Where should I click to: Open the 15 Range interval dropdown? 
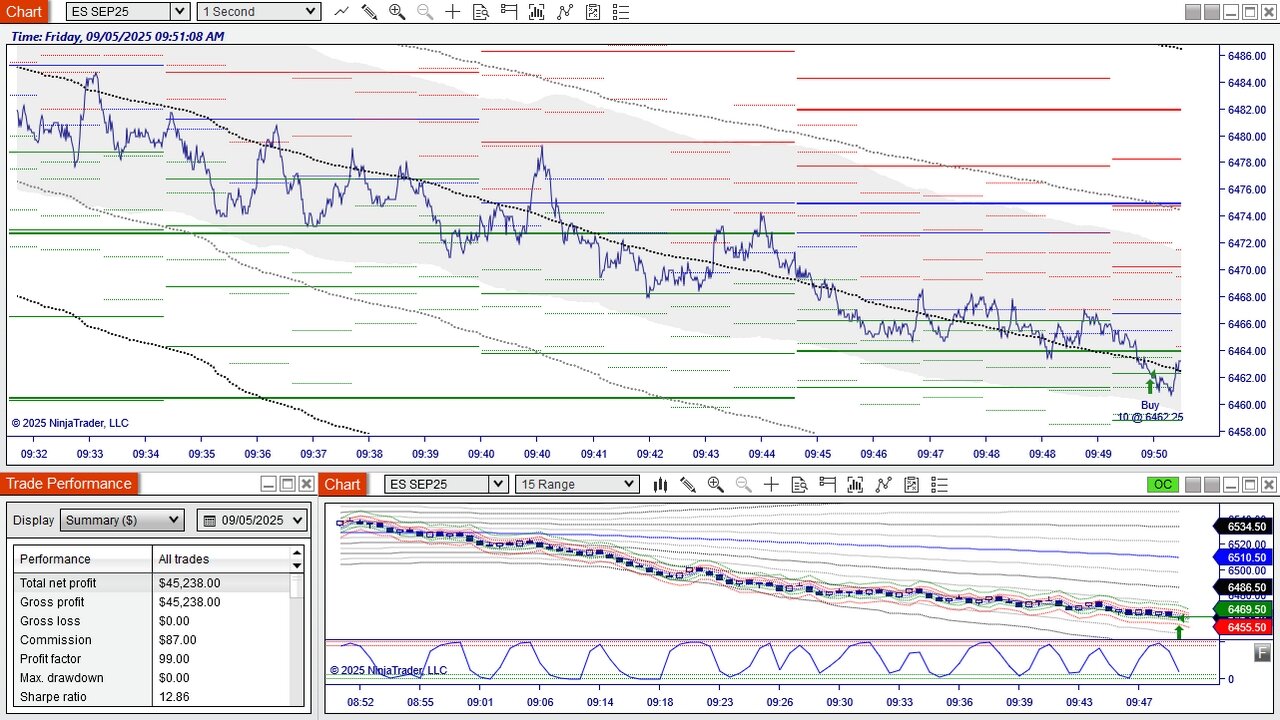coord(577,485)
